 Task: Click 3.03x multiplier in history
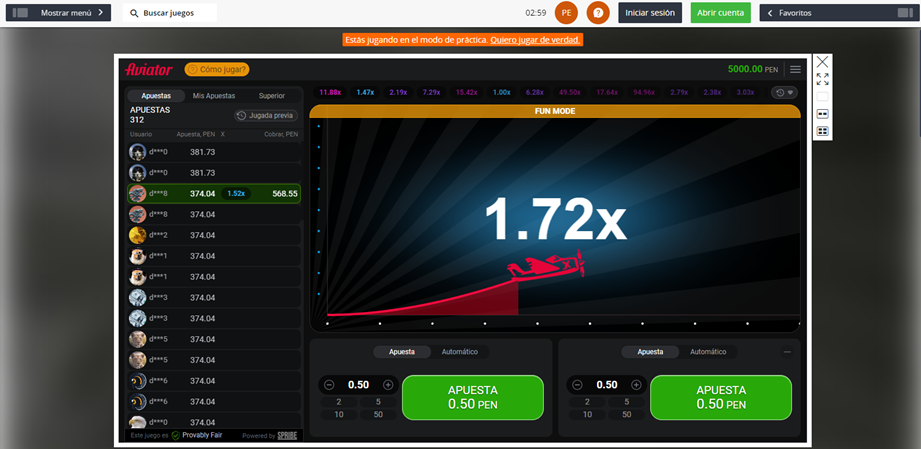tap(745, 92)
